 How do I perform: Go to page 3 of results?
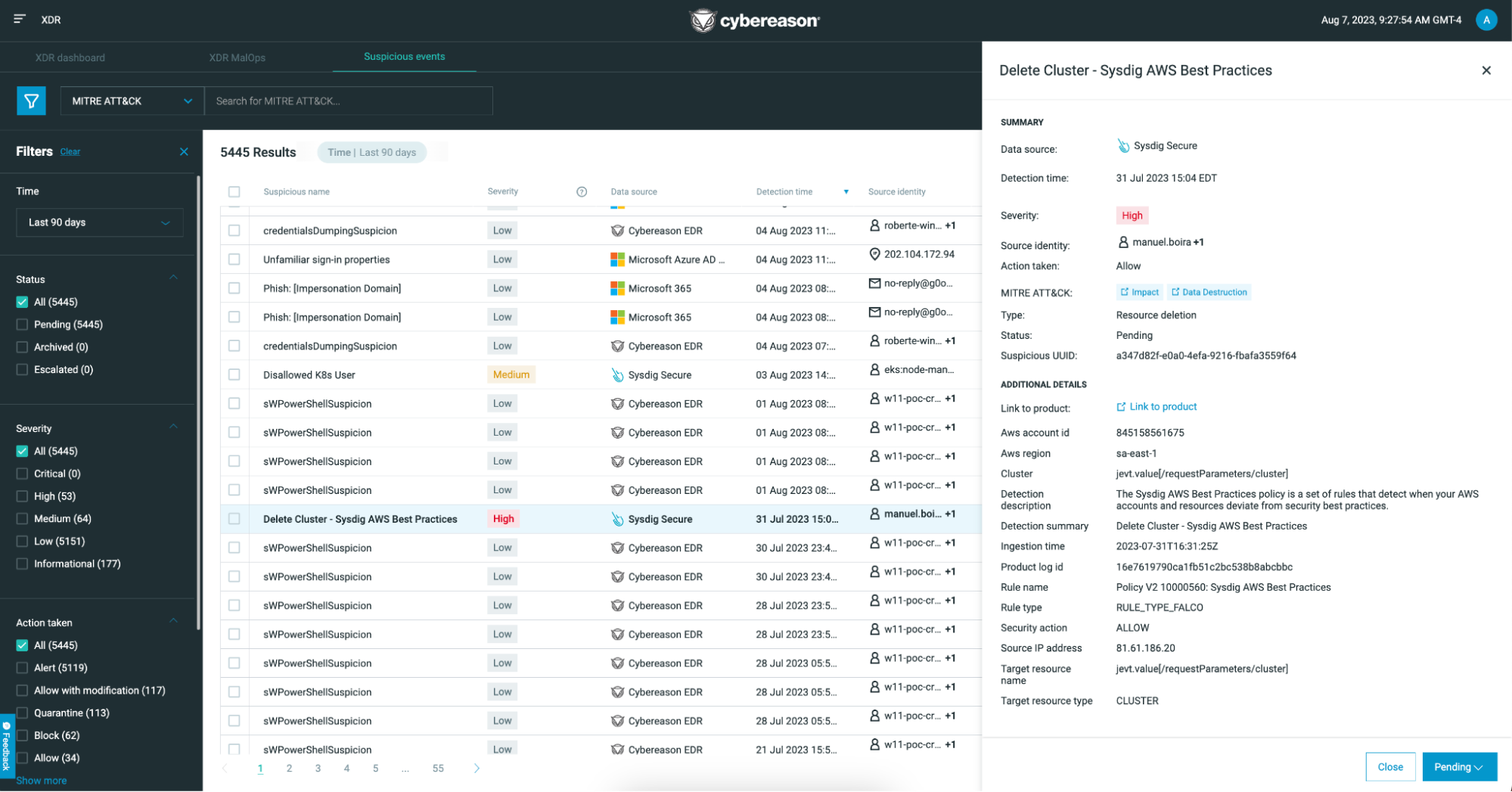[318, 768]
